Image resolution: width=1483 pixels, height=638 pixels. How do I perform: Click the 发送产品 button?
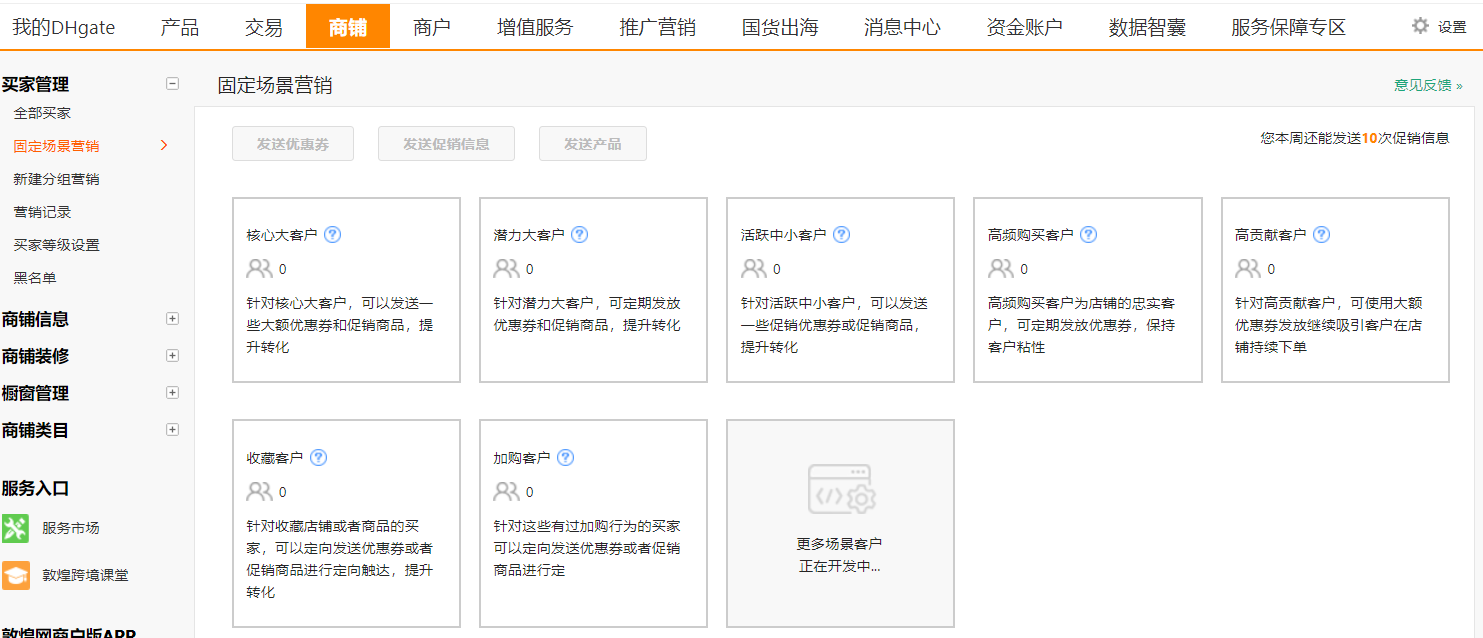(x=593, y=144)
